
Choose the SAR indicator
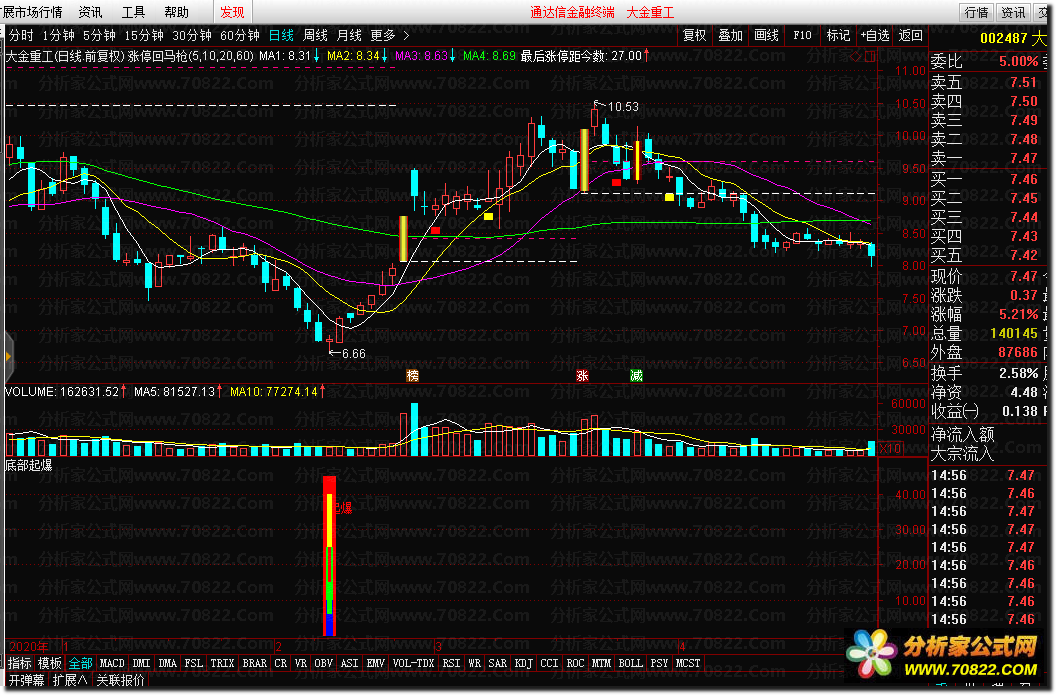point(497,663)
